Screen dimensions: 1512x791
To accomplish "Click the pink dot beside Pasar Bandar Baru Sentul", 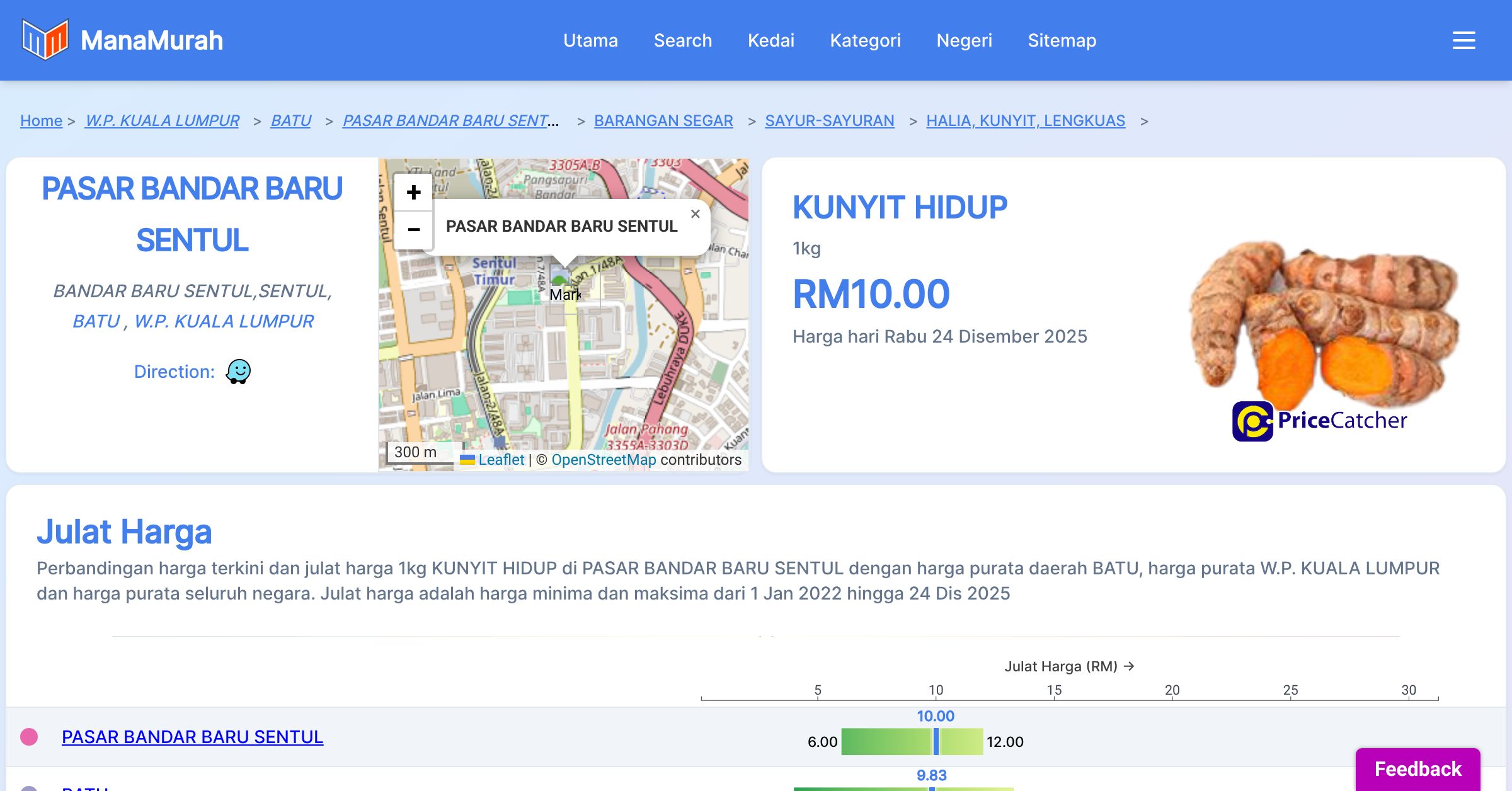I will (x=29, y=736).
